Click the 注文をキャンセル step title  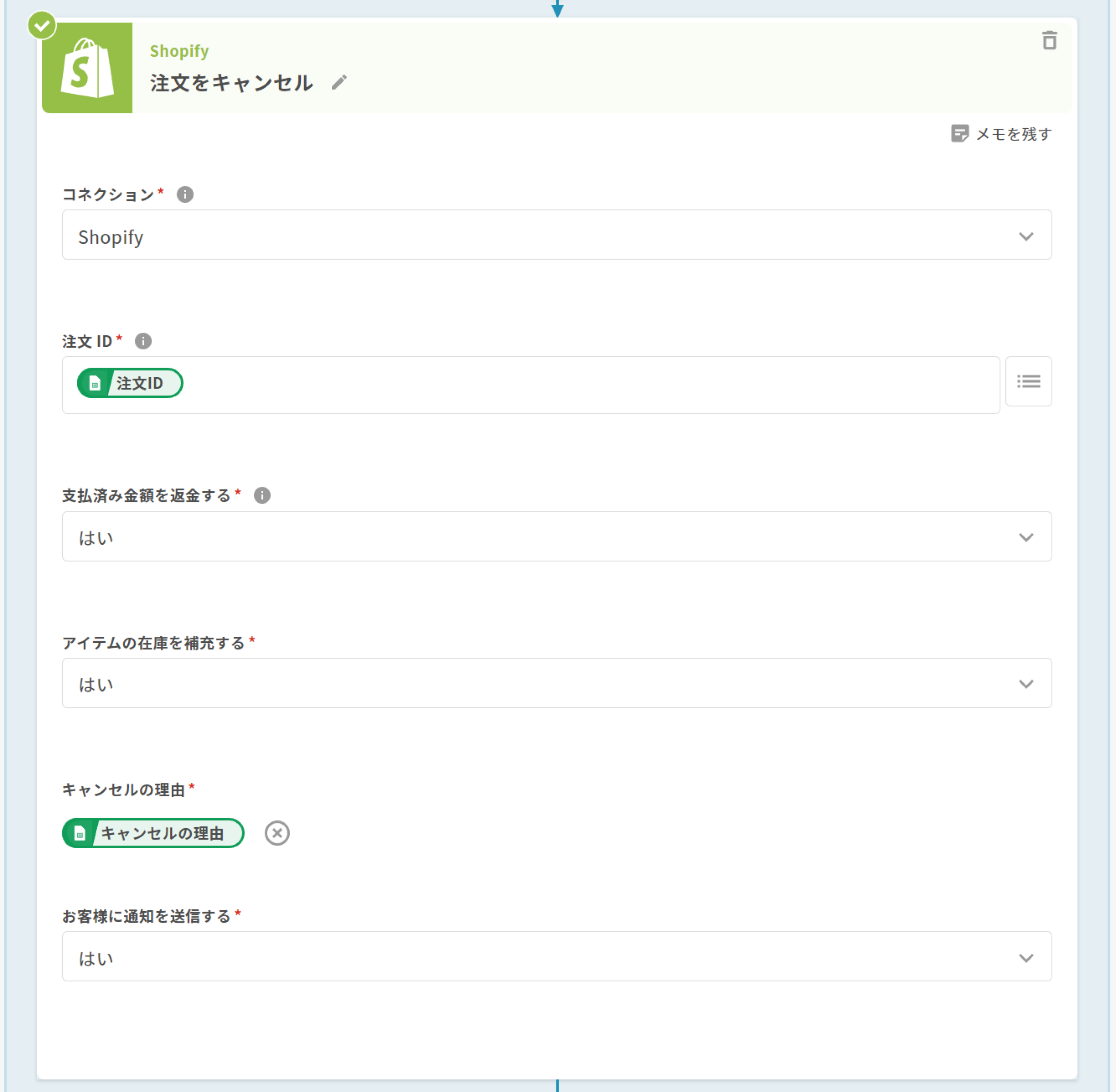(231, 82)
